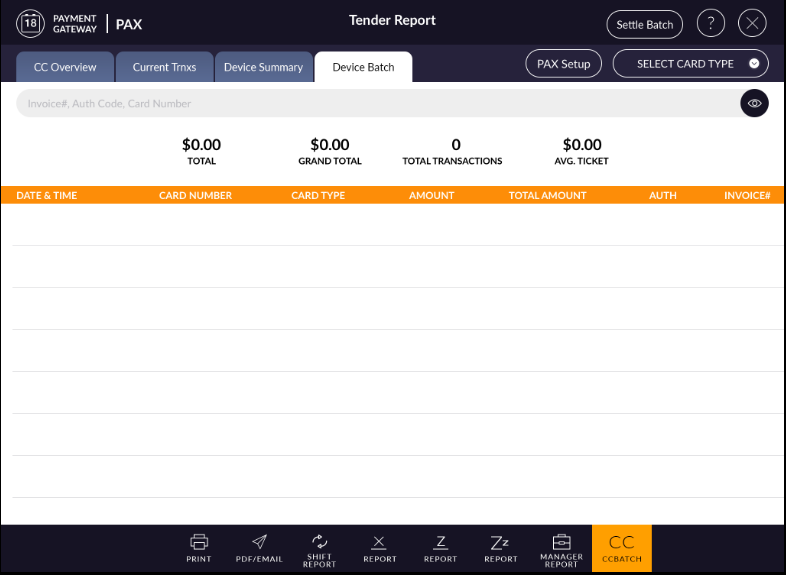Image resolution: width=786 pixels, height=575 pixels.
Task: Expand the Select Card Type dropdown
Action: pos(690,64)
